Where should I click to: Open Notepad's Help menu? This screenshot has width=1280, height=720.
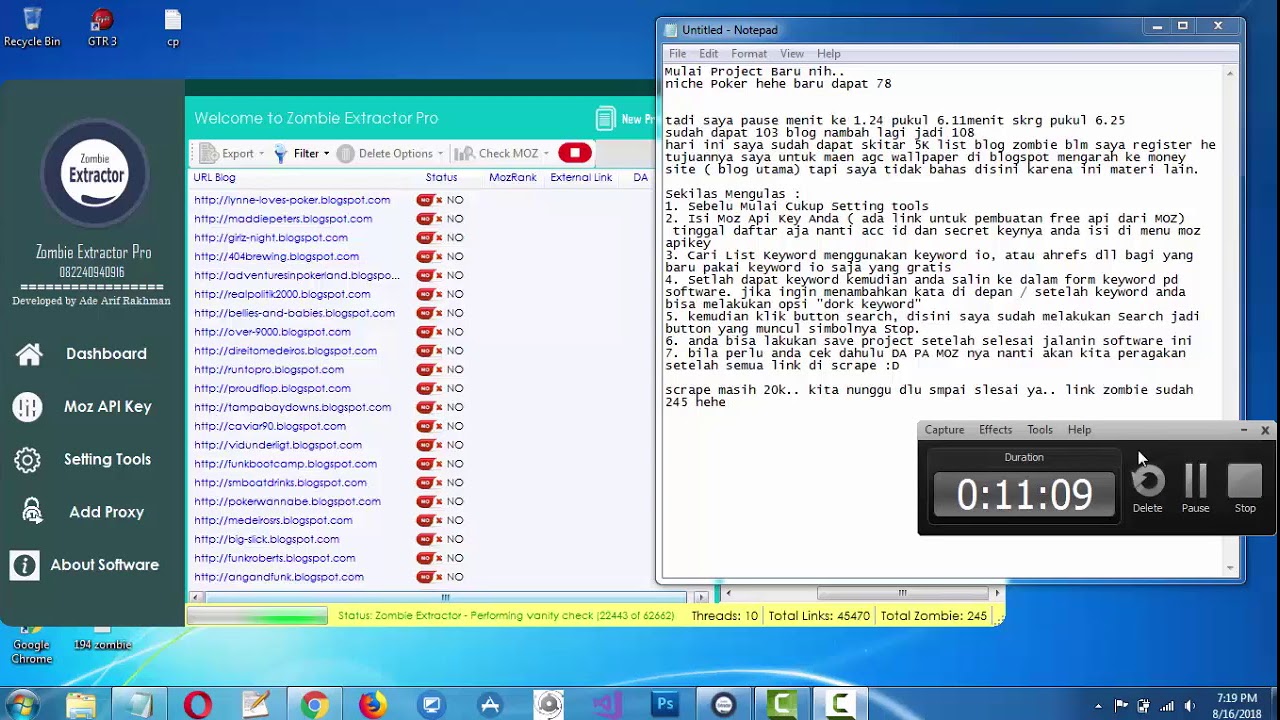829,54
